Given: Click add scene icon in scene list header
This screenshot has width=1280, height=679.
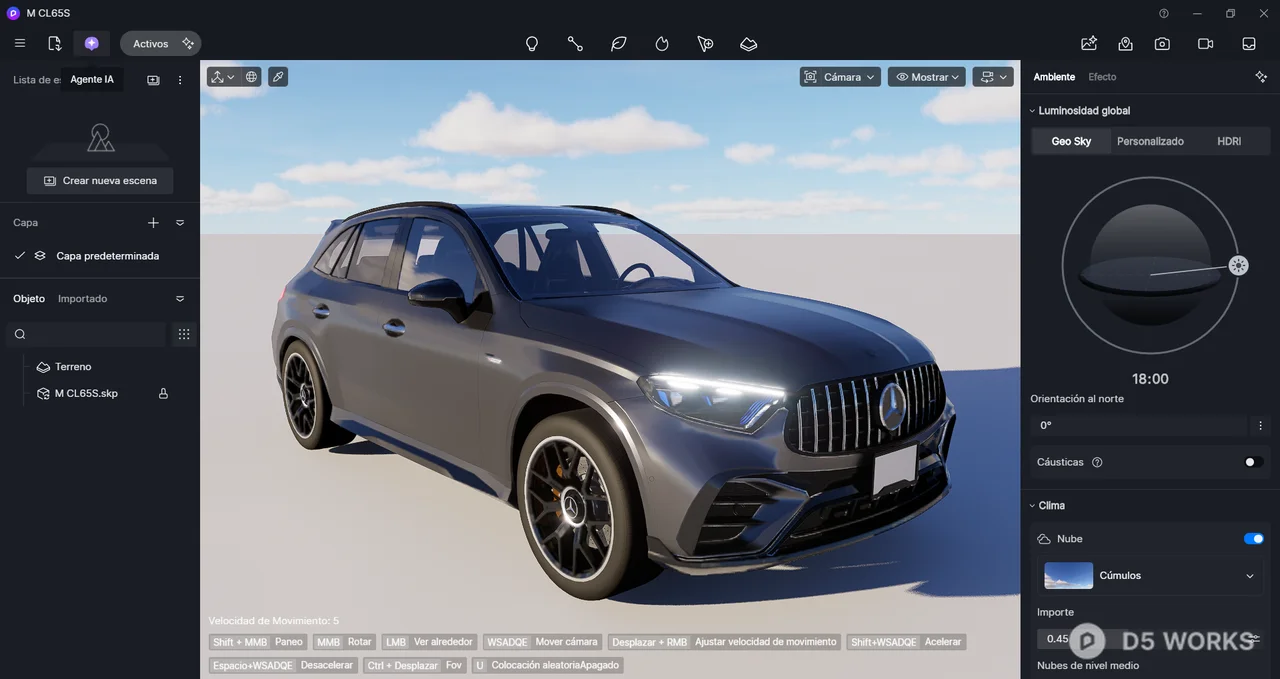Looking at the screenshot, I should click(x=153, y=80).
